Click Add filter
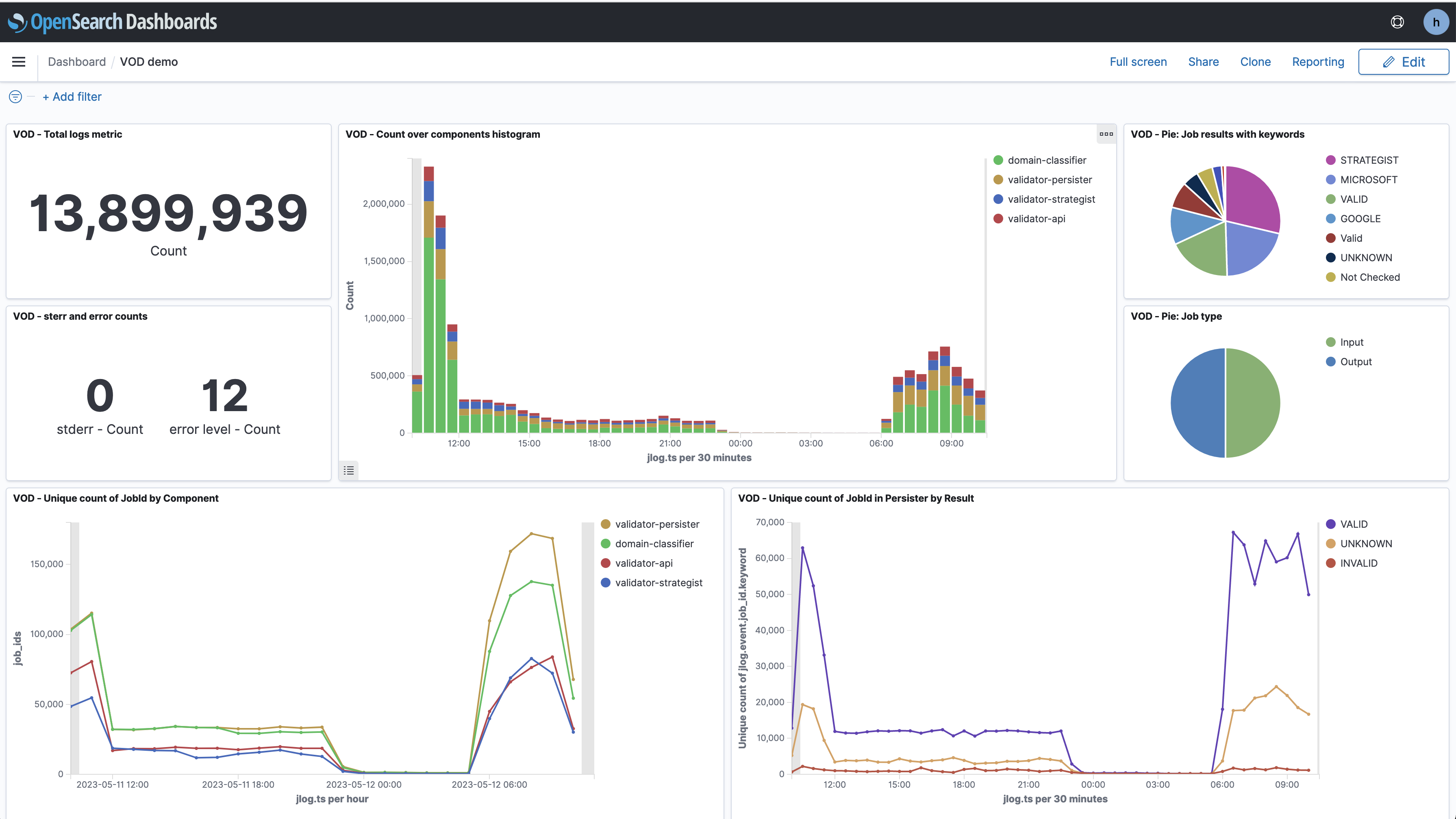Image resolution: width=1456 pixels, height=819 pixels. 72,97
